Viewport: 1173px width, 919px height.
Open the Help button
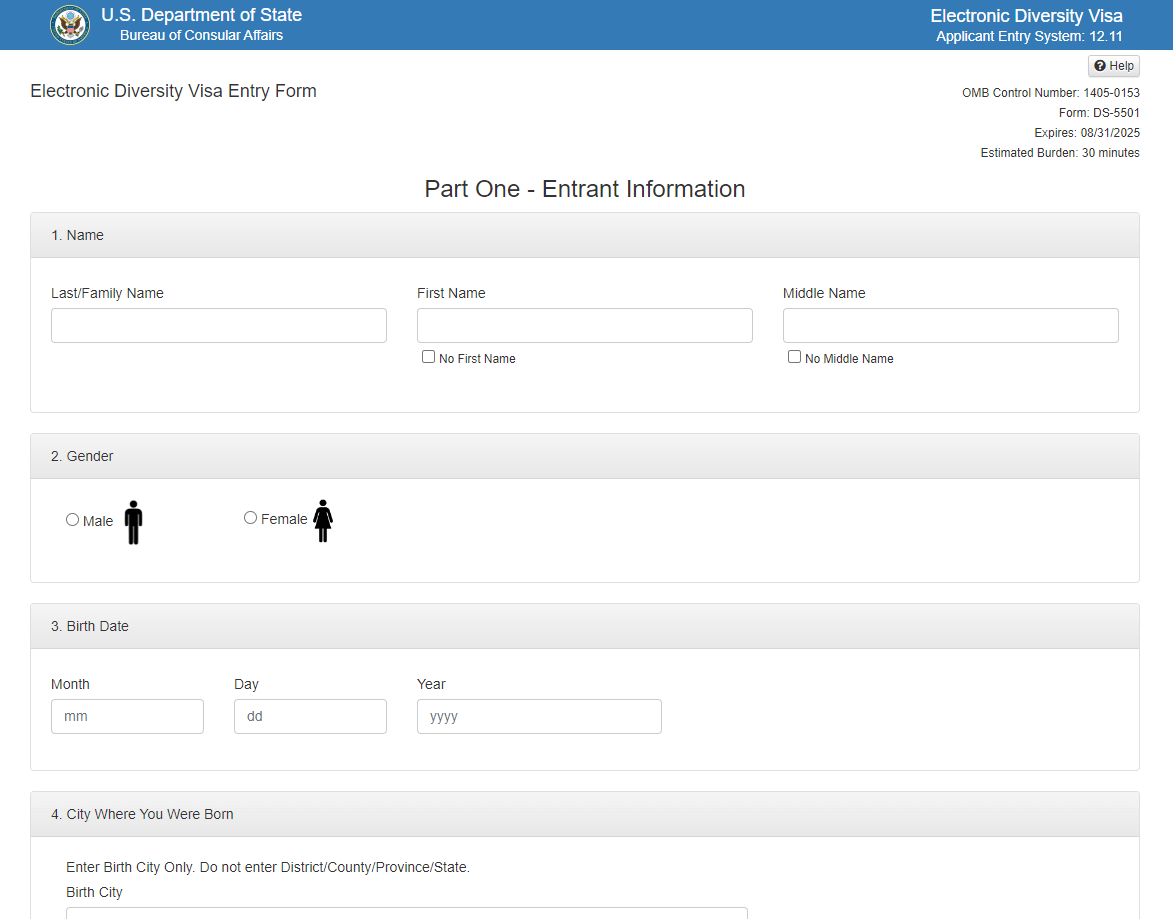[1113, 66]
